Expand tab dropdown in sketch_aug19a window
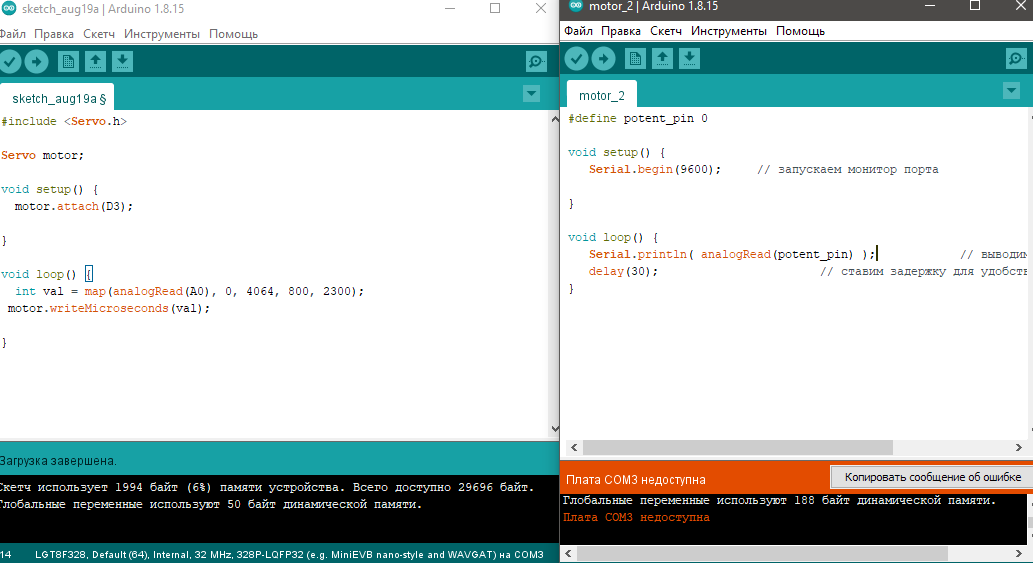The height and width of the screenshot is (563, 1033). (x=531, y=94)
